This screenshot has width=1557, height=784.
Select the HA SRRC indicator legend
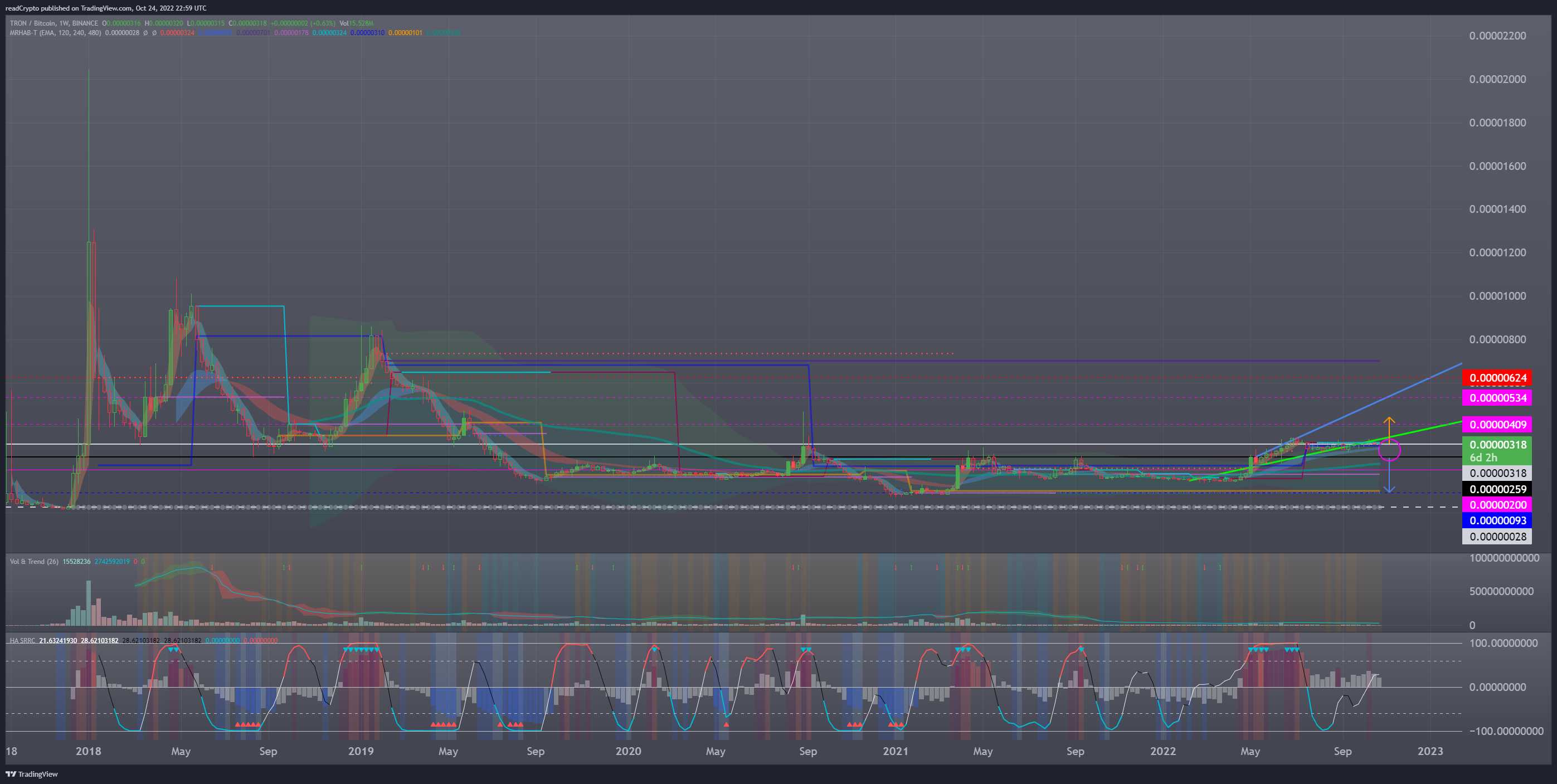click(22, 640)
